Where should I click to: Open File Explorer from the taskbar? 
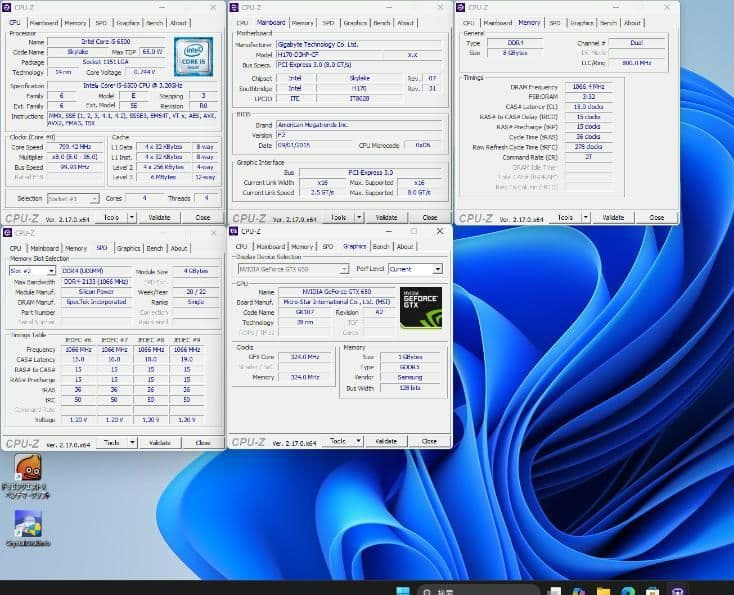(603, 591)
